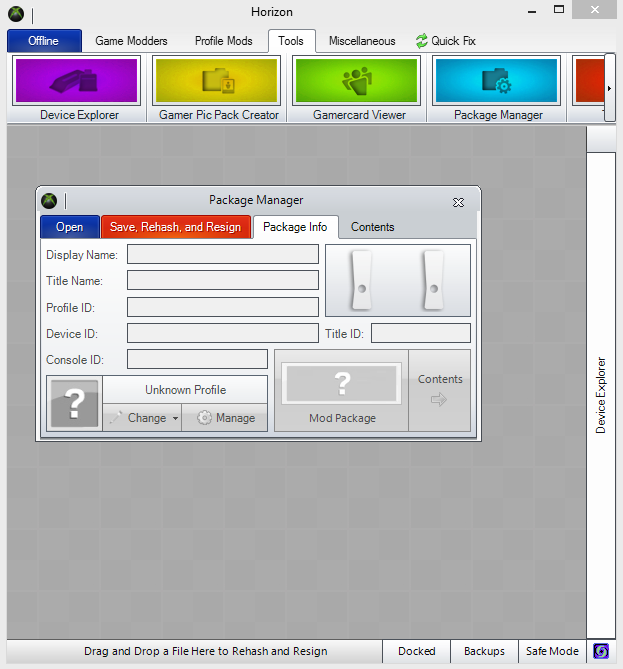623x669 pixels.
Task: Click the Title Name input field
Action: [223, 280]
